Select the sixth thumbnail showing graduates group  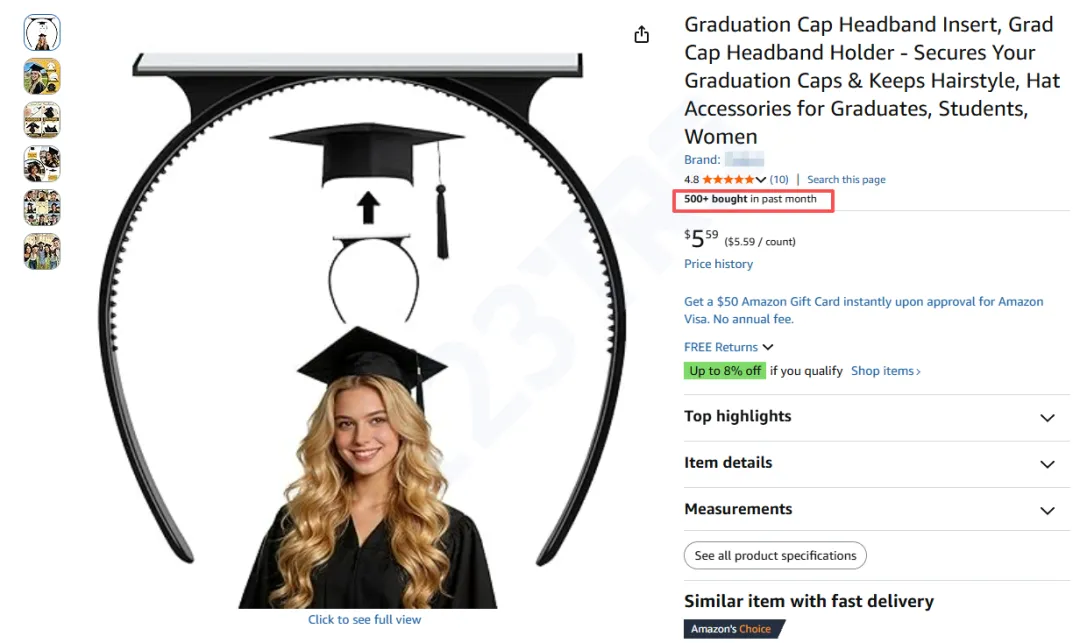pos(42,251)
